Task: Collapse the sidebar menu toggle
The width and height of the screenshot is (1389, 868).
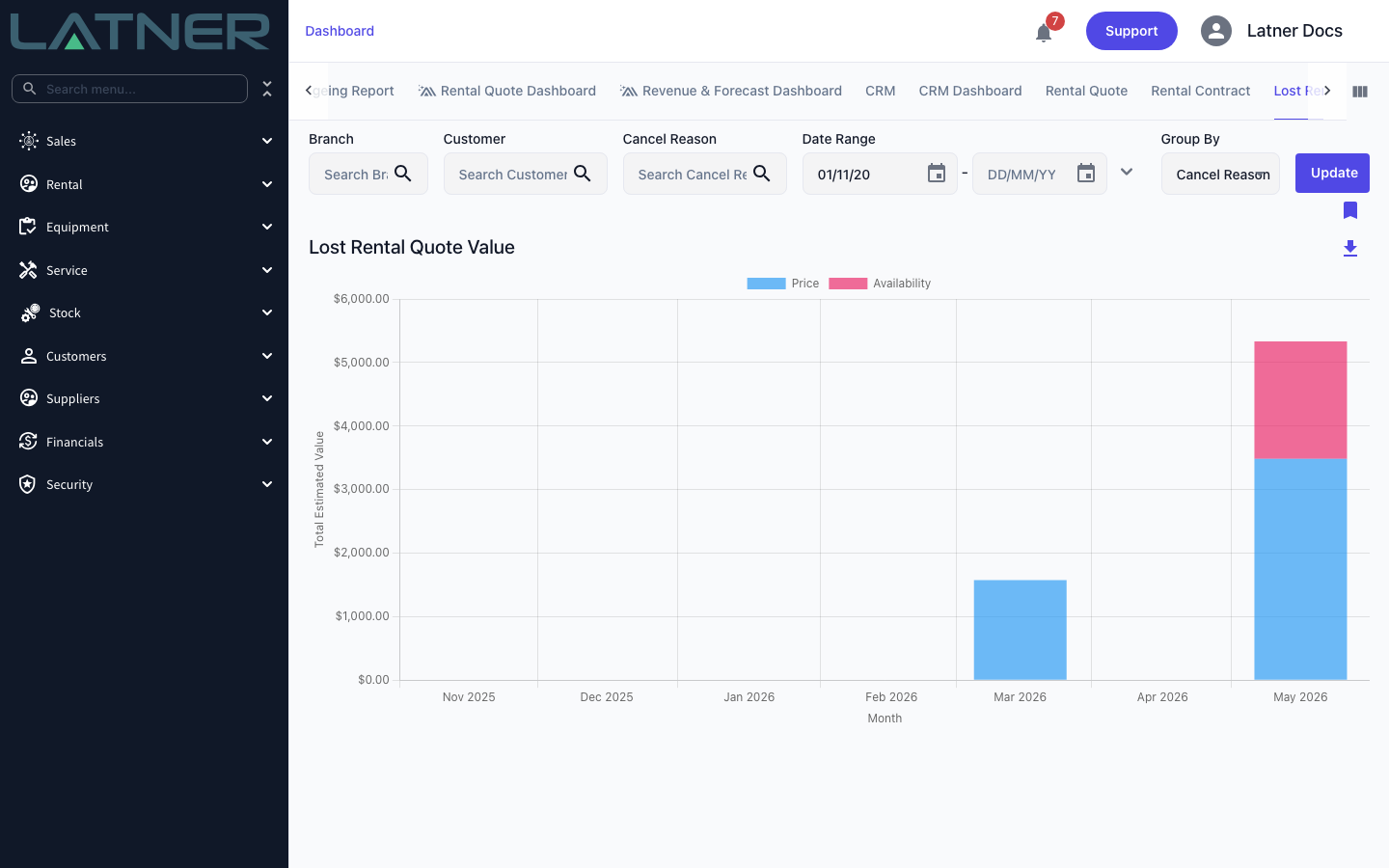Action: (x=267, y=89)
